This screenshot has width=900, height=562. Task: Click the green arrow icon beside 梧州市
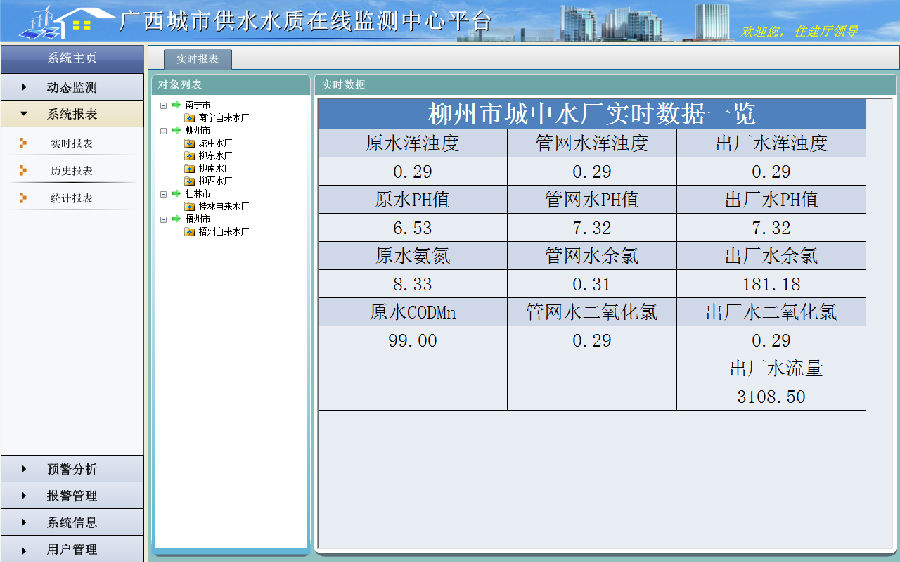tap(176, 218)
